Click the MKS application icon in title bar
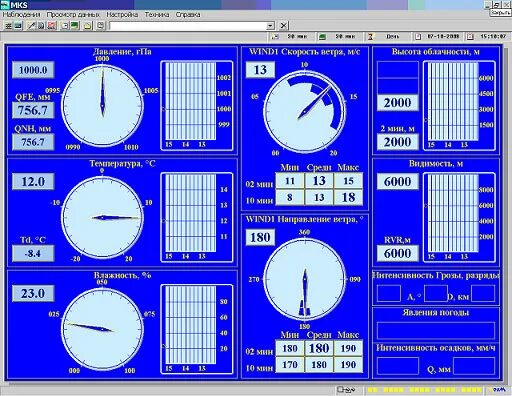512x396 pixels. tap(5, 5)
